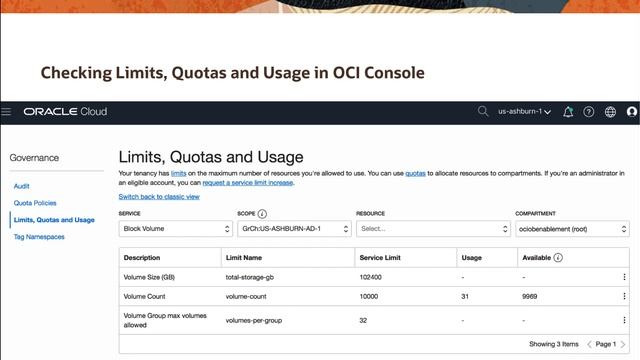Viewport: 640px width, 360px height.
Task: Click the service limit value 102400
Action: (x=370, y=277)
